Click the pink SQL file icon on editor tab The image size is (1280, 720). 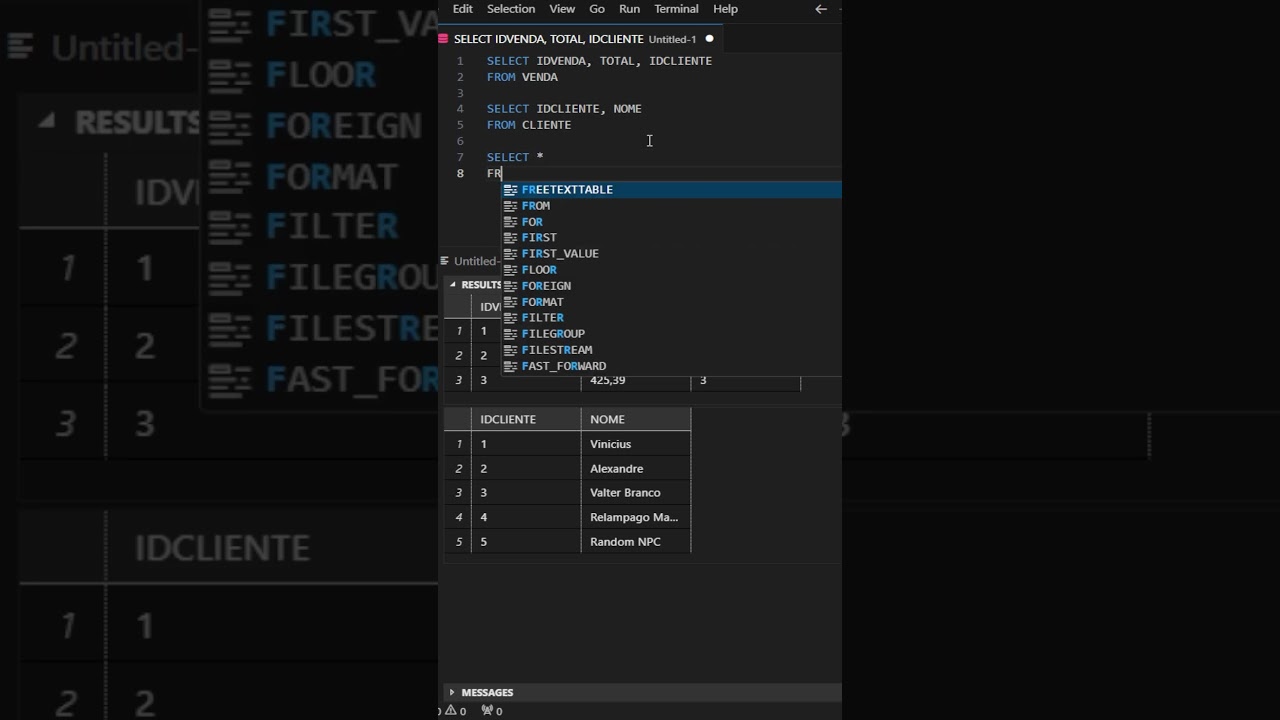pyautogui.click(x=443, y=39)
